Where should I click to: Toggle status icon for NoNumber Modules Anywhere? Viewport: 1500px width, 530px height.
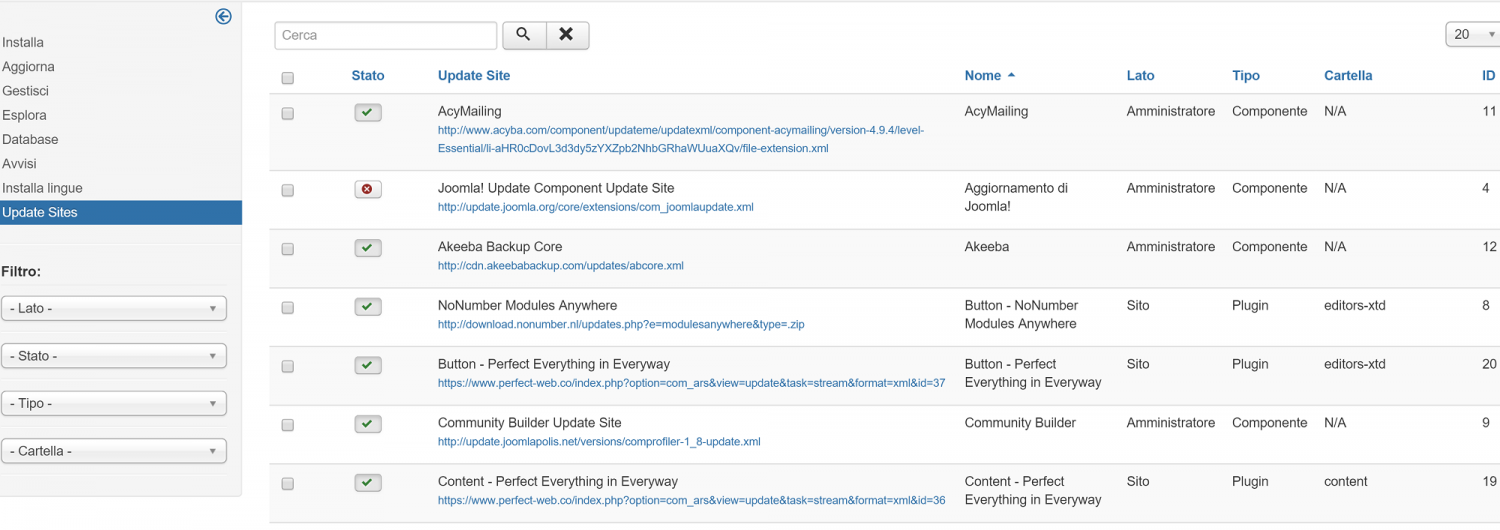(x=368, y=307)
